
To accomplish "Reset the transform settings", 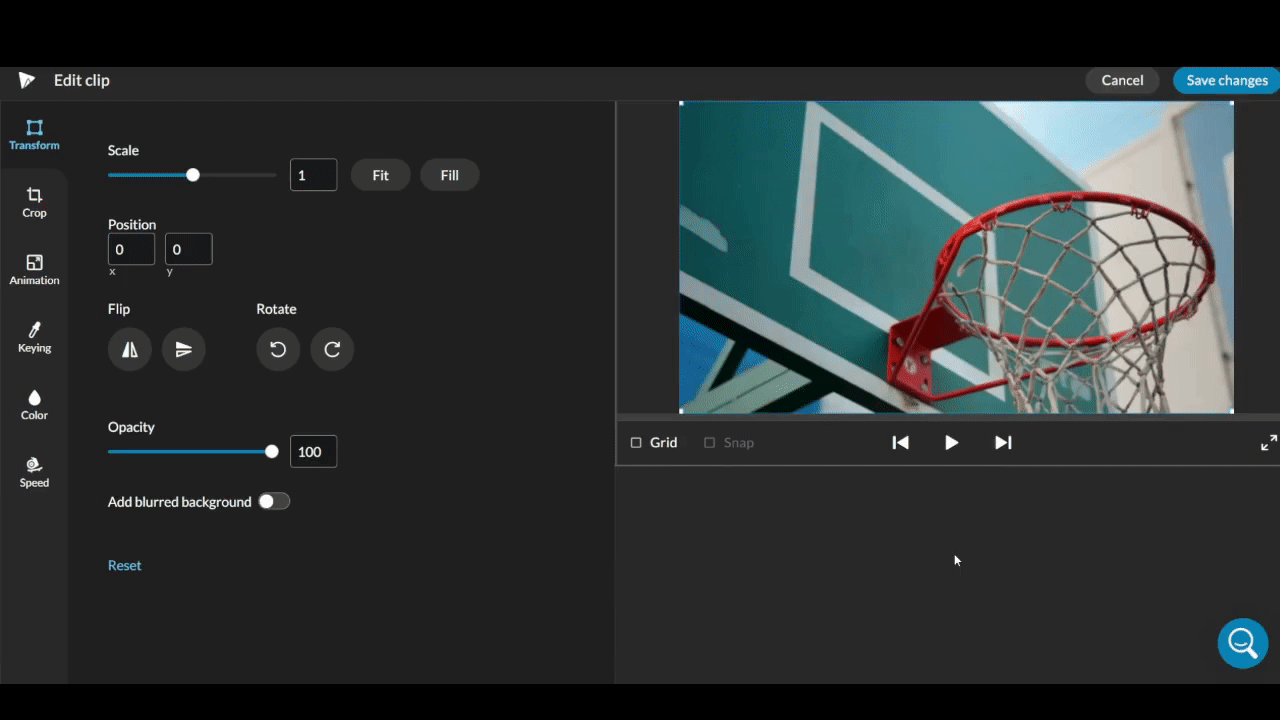I will pyautogui.click(x=124, y=565).
